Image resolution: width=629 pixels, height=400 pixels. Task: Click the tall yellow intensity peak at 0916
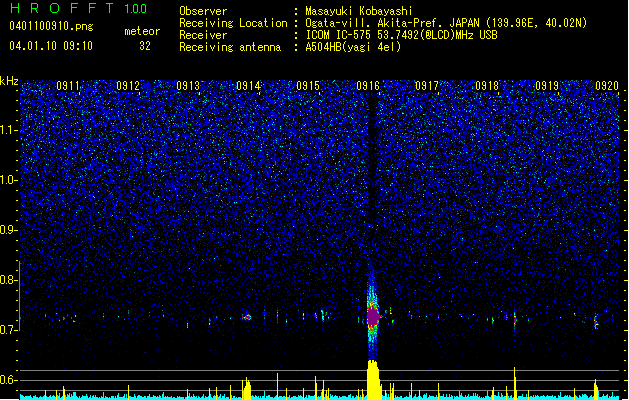click(x=373, y=380)
